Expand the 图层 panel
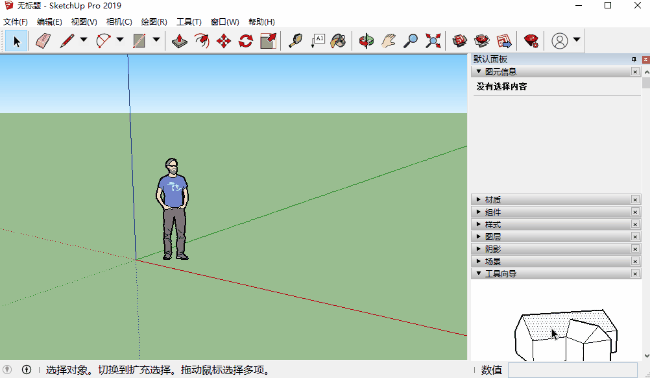 pyautogui.click(x=478, y=237)
